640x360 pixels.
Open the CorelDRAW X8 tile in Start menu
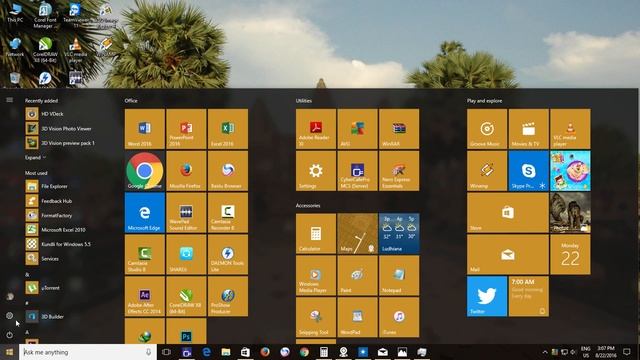point(186,296)
